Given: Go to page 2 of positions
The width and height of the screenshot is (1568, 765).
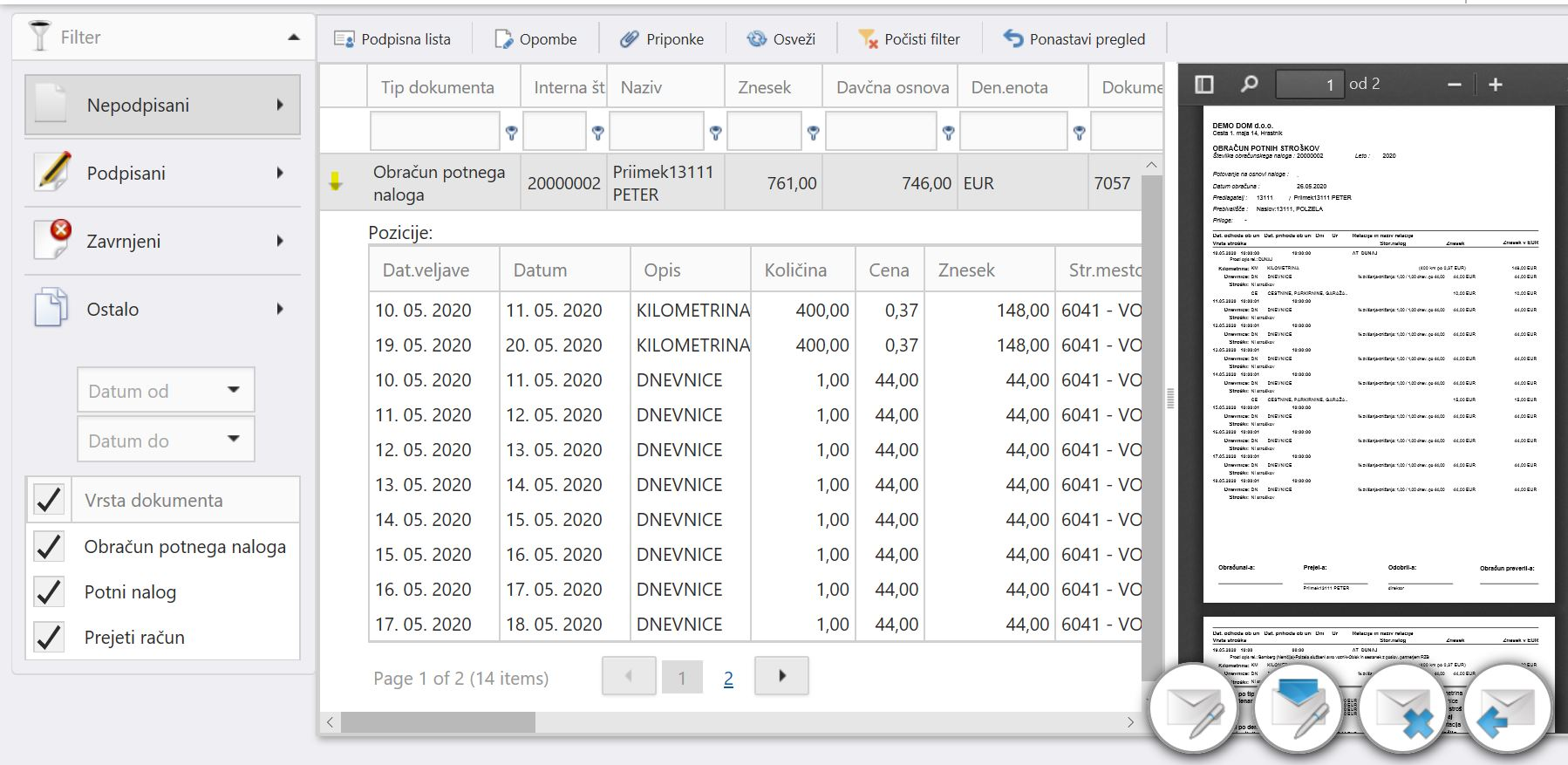Looking at the screenshot, I should [728, 678].
